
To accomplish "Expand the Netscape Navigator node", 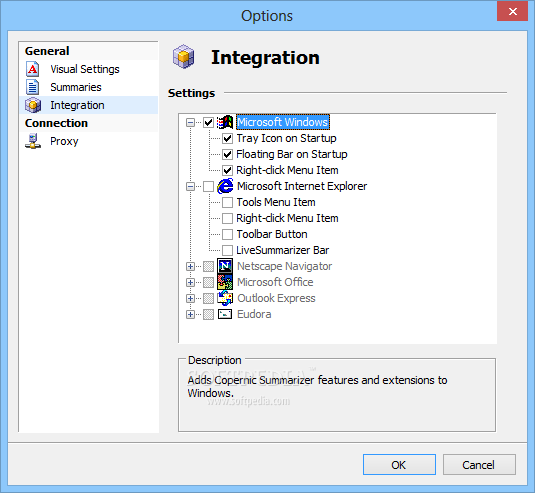I will pyautogui.click(x=190, y=266).
